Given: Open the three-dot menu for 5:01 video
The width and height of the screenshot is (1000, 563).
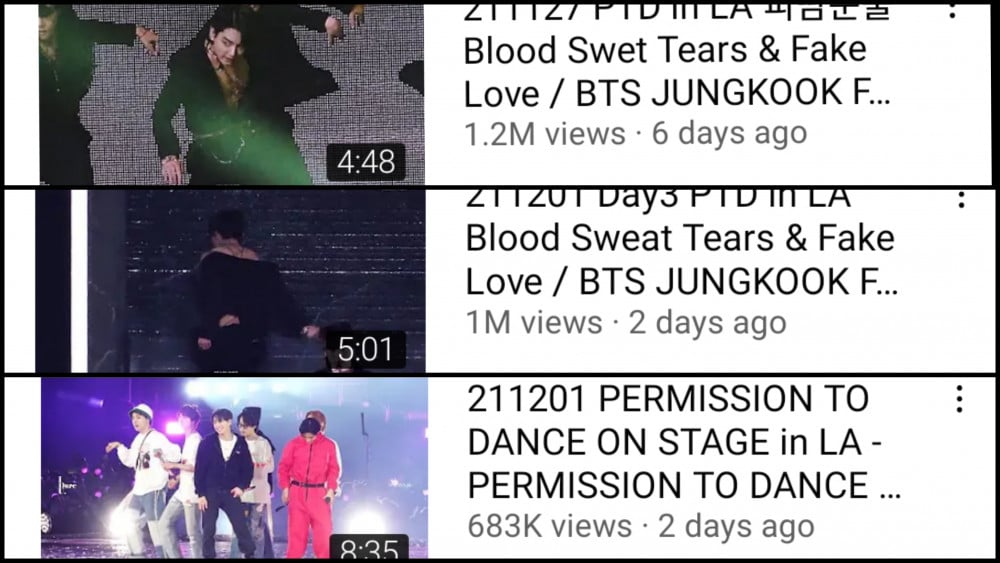Looking at the screenshot, I should (960, 199).
